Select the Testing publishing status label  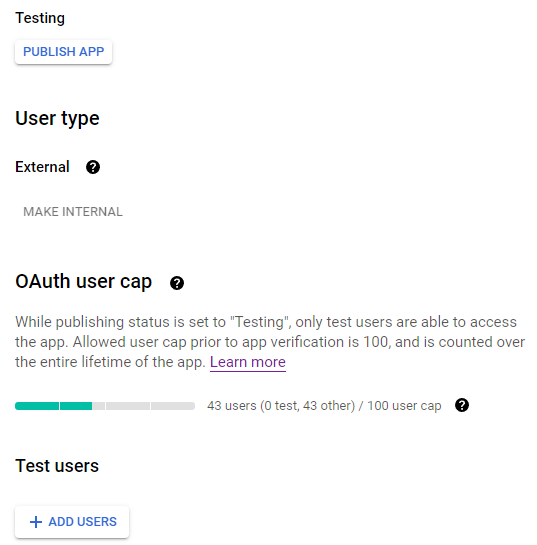40,18
